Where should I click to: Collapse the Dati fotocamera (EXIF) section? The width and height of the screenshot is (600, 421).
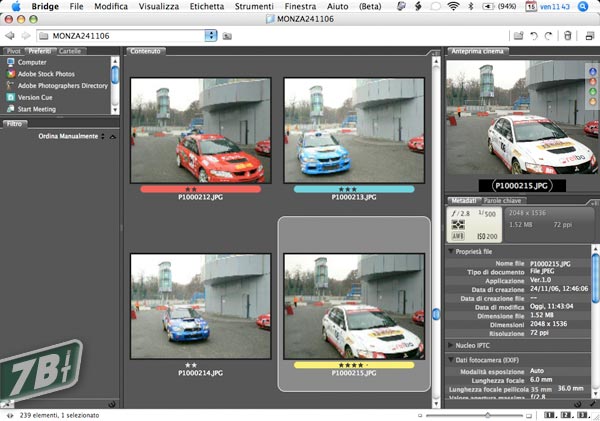(451, 358)
